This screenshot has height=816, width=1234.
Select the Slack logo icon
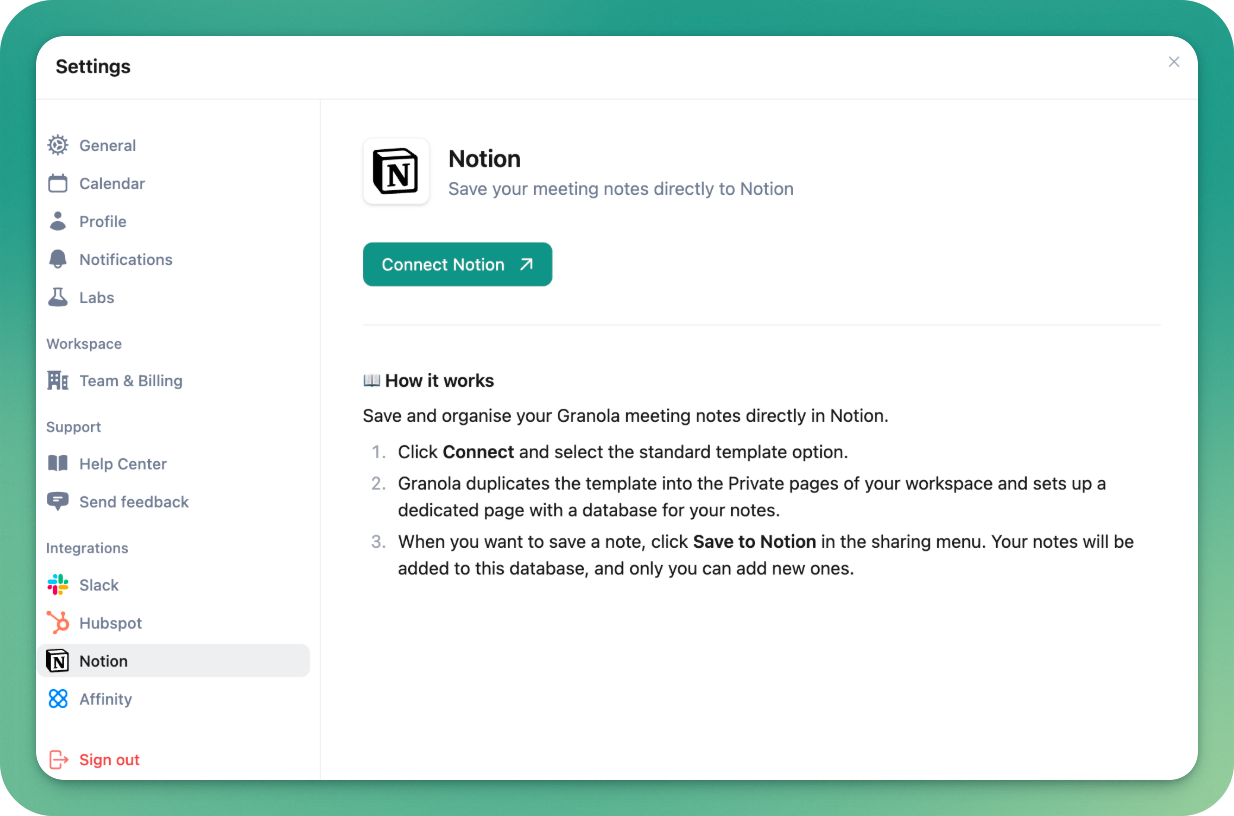tap(58, 584)
